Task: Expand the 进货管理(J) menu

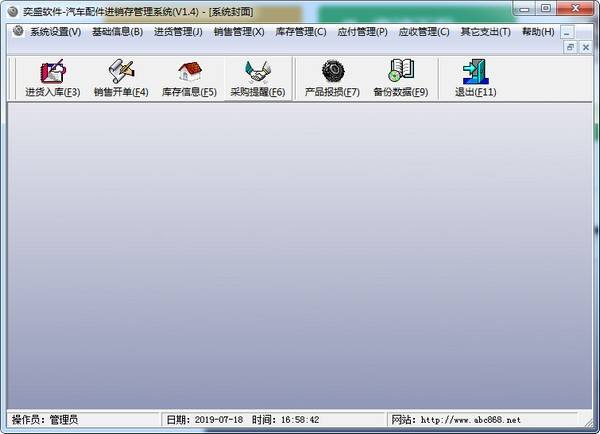Action: [178, 32]
